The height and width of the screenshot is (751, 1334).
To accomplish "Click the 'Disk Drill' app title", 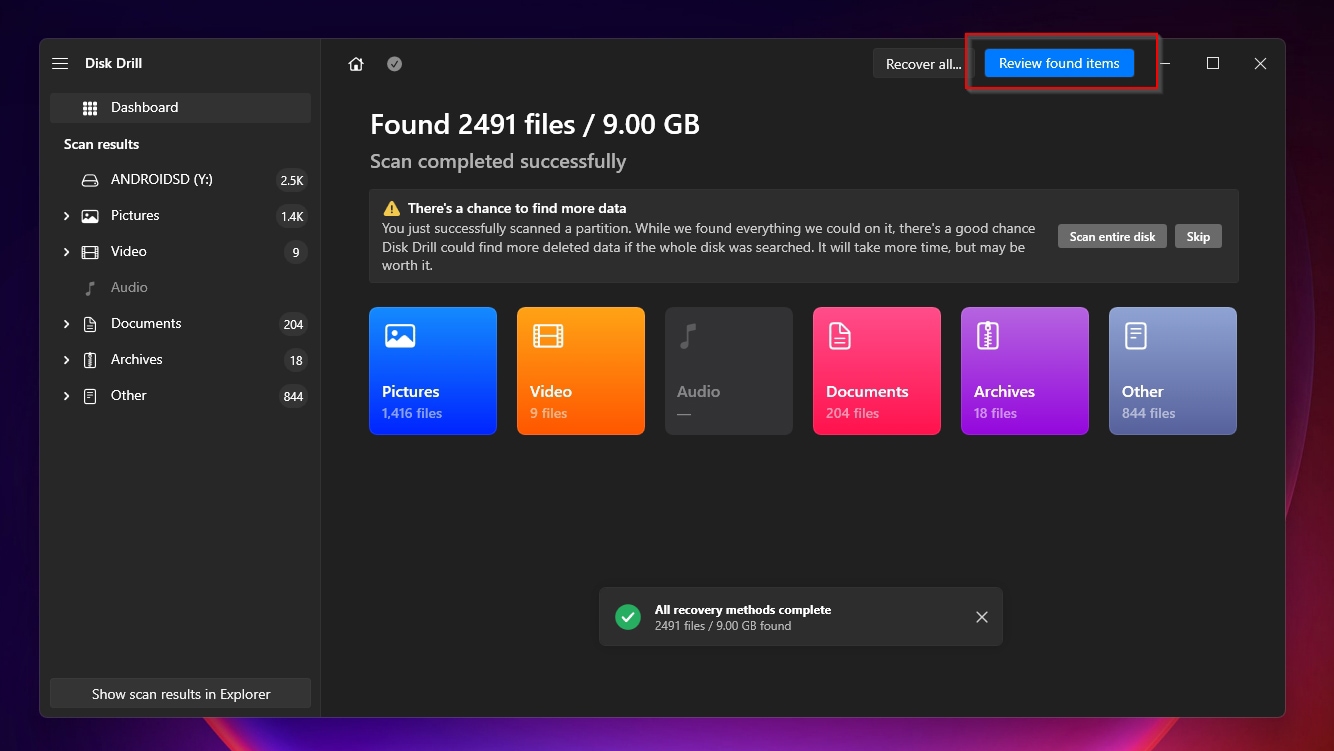I will click(113, 63).
